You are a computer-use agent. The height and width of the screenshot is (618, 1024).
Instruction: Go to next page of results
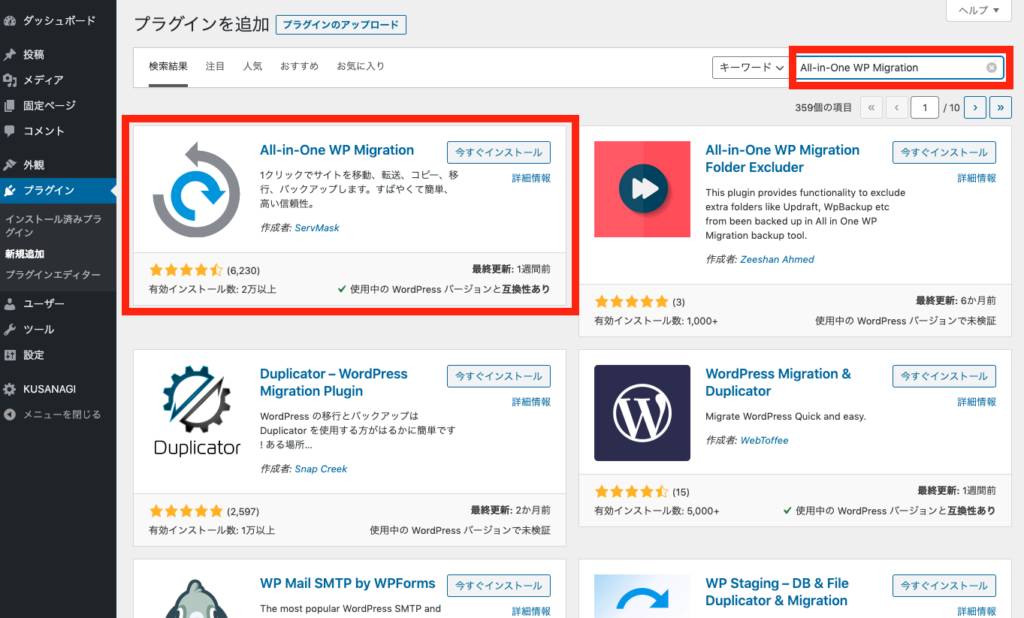975,108
